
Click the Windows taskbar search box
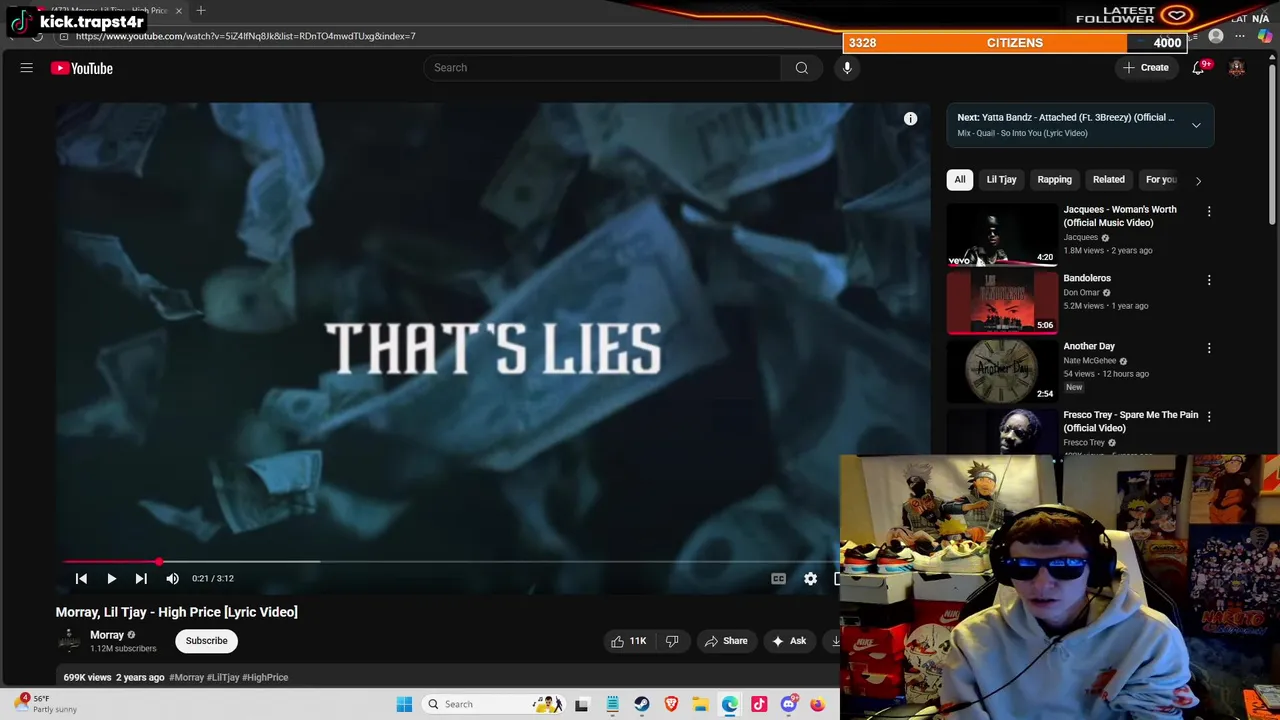click(x=493, y=704)
